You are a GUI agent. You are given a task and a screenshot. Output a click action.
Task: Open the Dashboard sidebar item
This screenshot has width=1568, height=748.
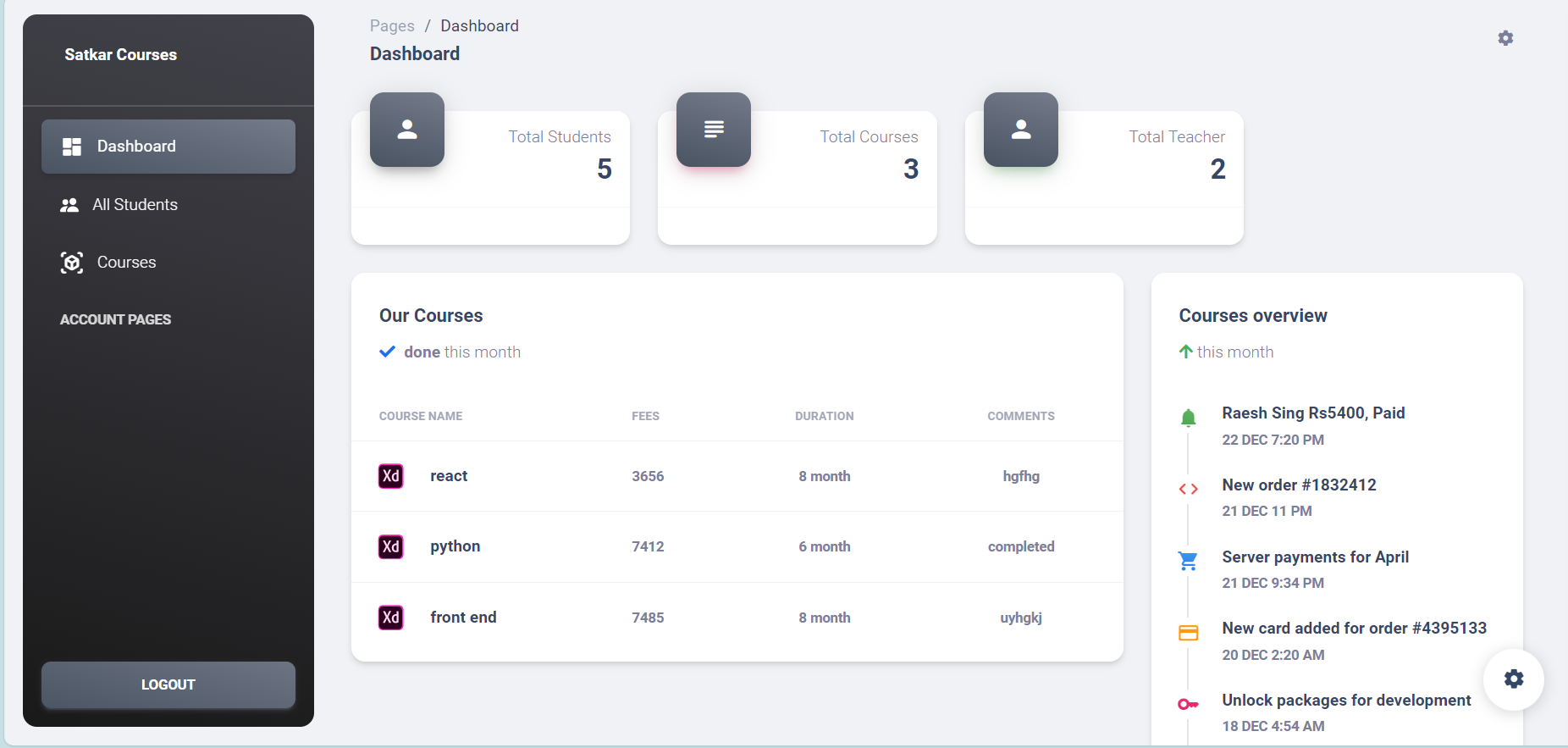[168, 147]
